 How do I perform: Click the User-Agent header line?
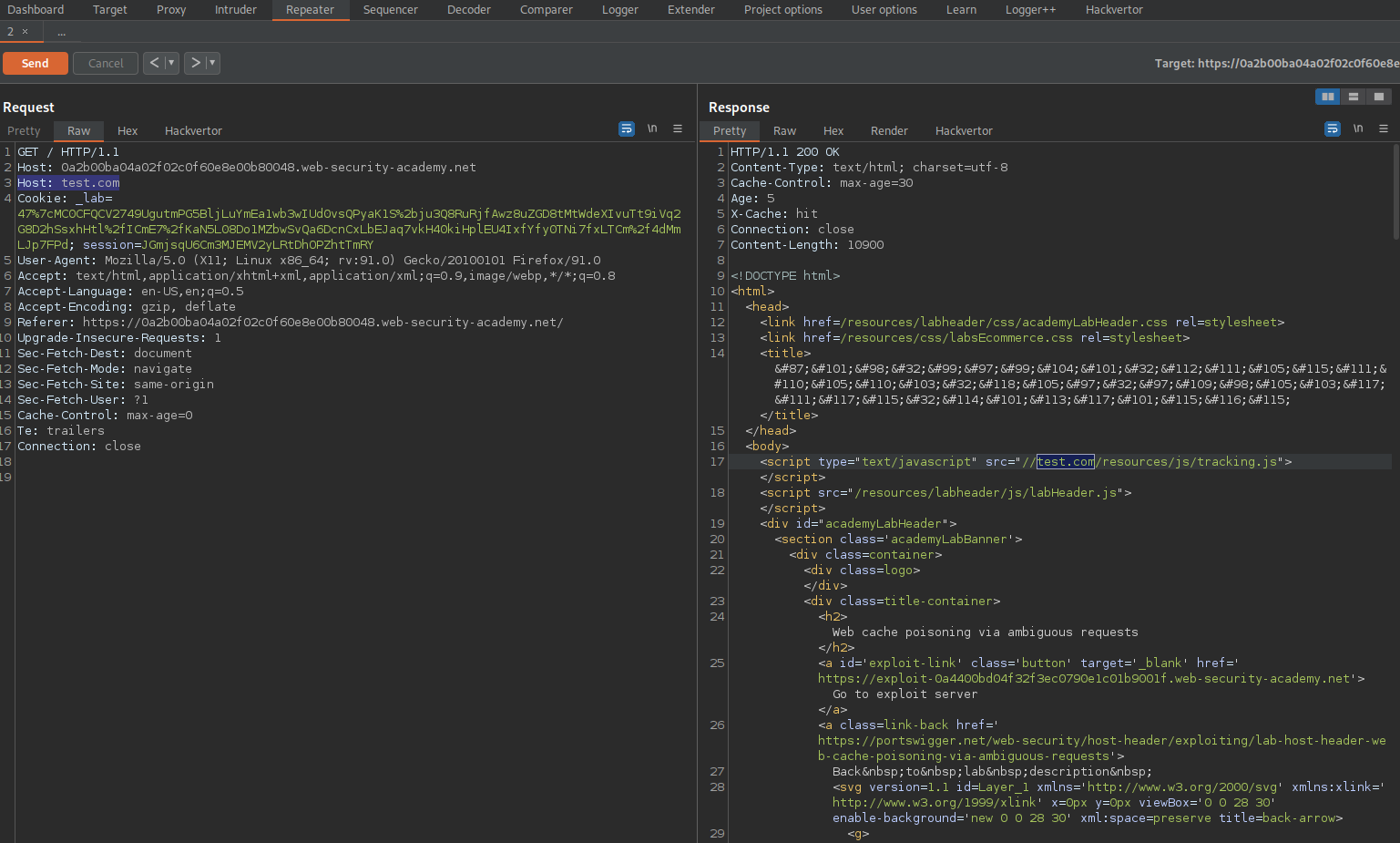(309, 261)
